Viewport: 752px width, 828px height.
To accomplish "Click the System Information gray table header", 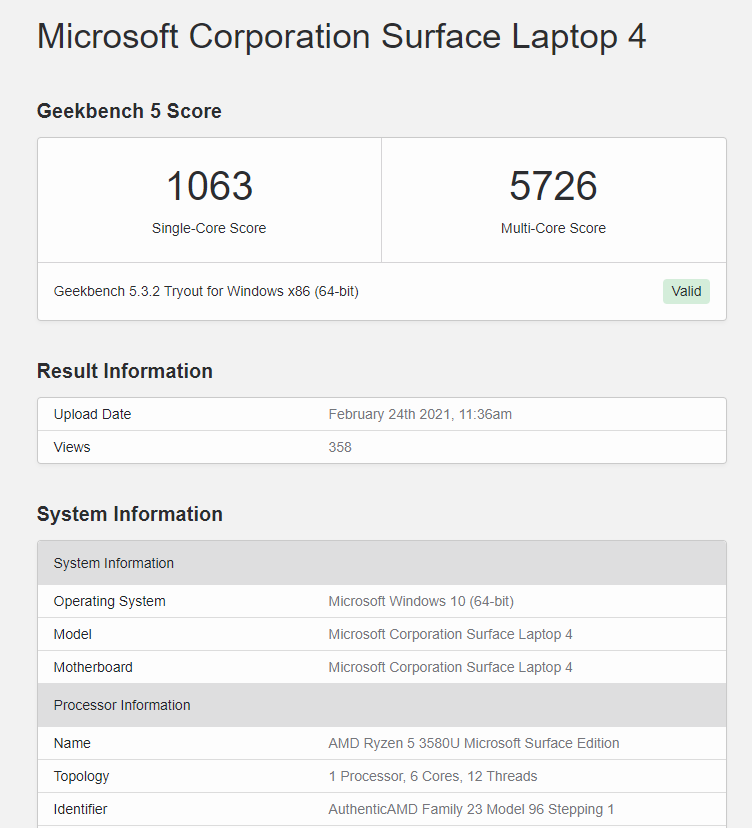I will [x=382, y=563].
